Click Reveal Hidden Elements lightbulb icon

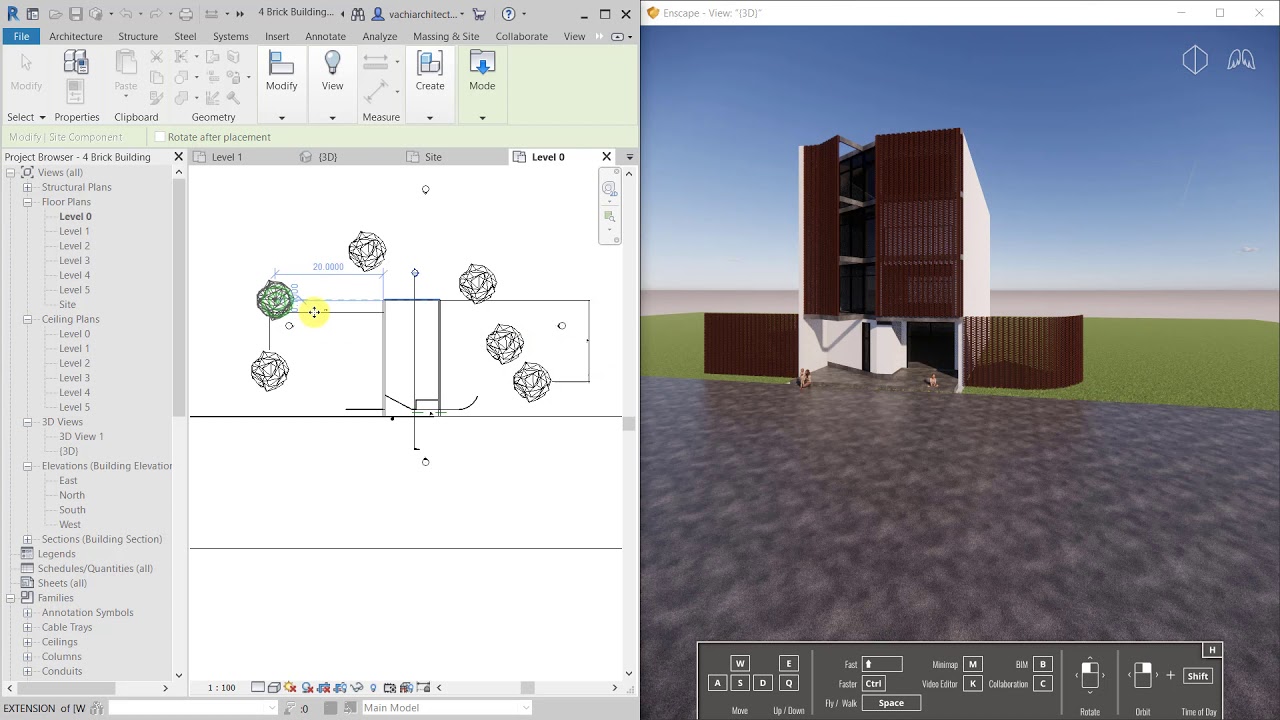click(374, 687)
